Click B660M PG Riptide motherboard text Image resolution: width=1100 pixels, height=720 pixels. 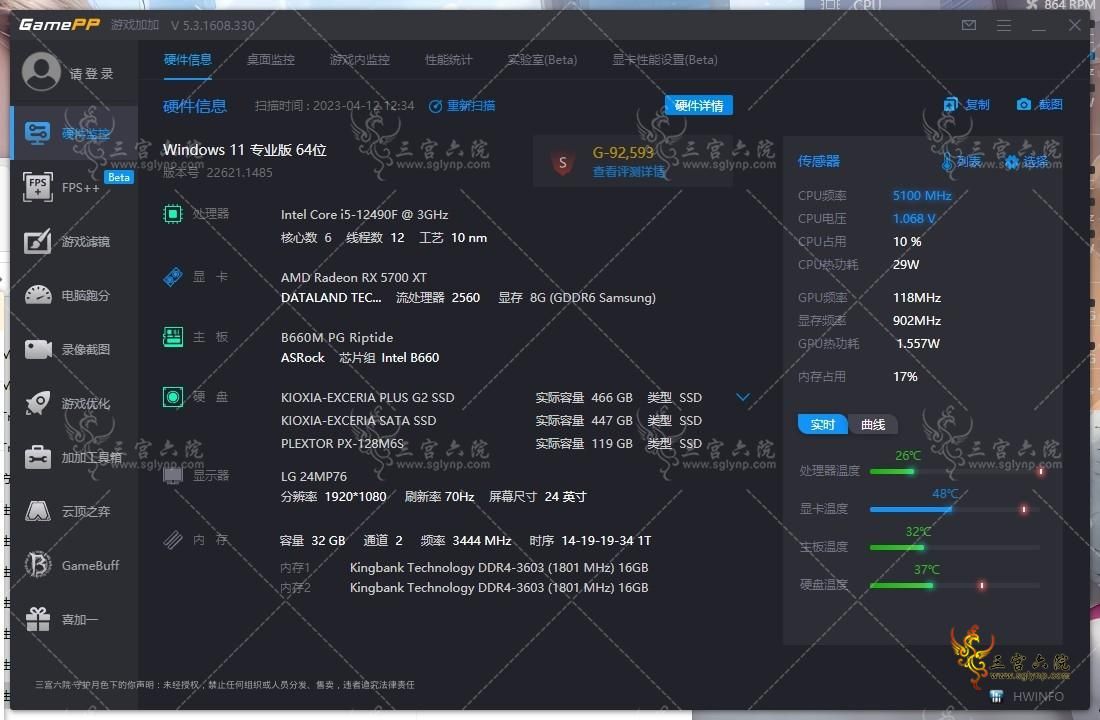pyautogui.click(x=337, y=338)
